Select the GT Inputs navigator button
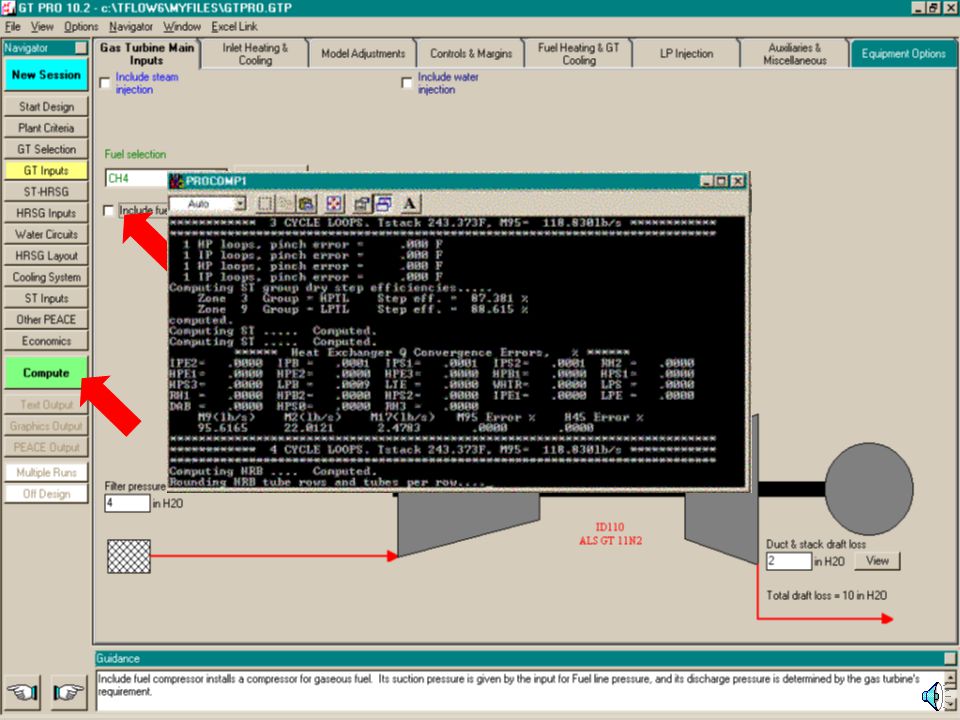The height and width of the screenshot is (720, 960). (46, 170)
